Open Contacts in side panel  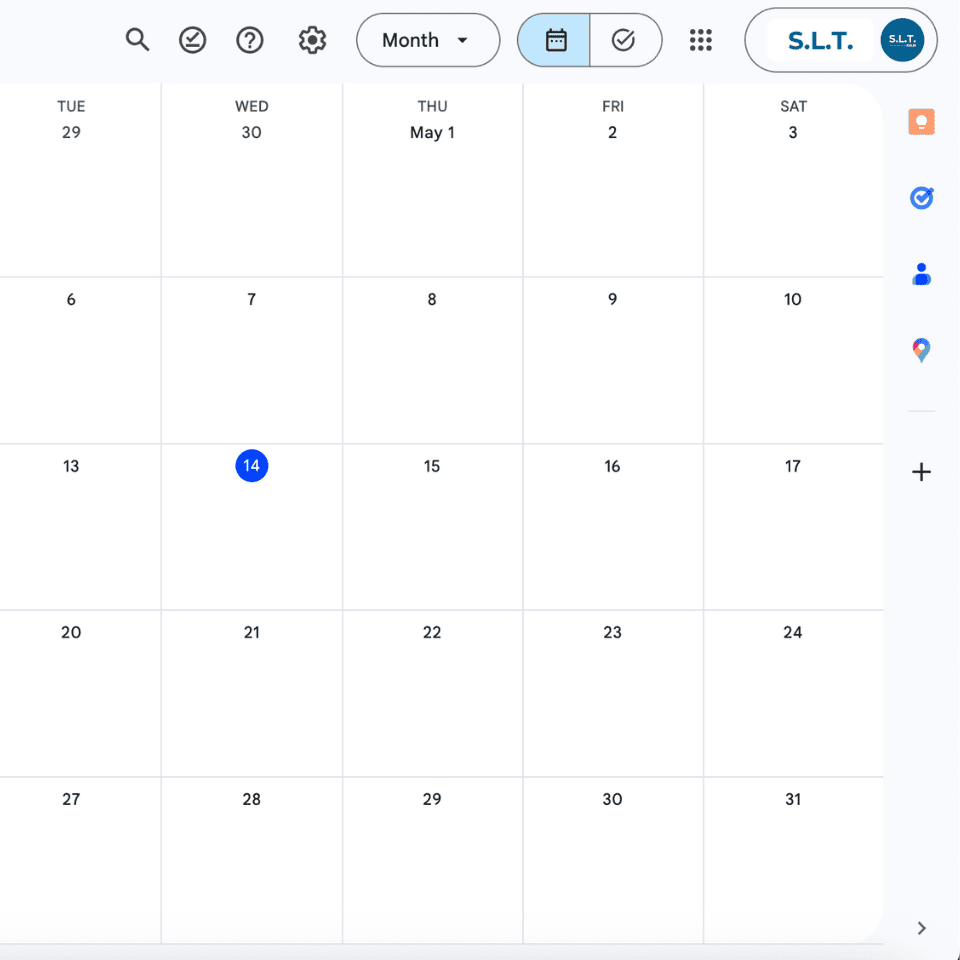[921, 274]
